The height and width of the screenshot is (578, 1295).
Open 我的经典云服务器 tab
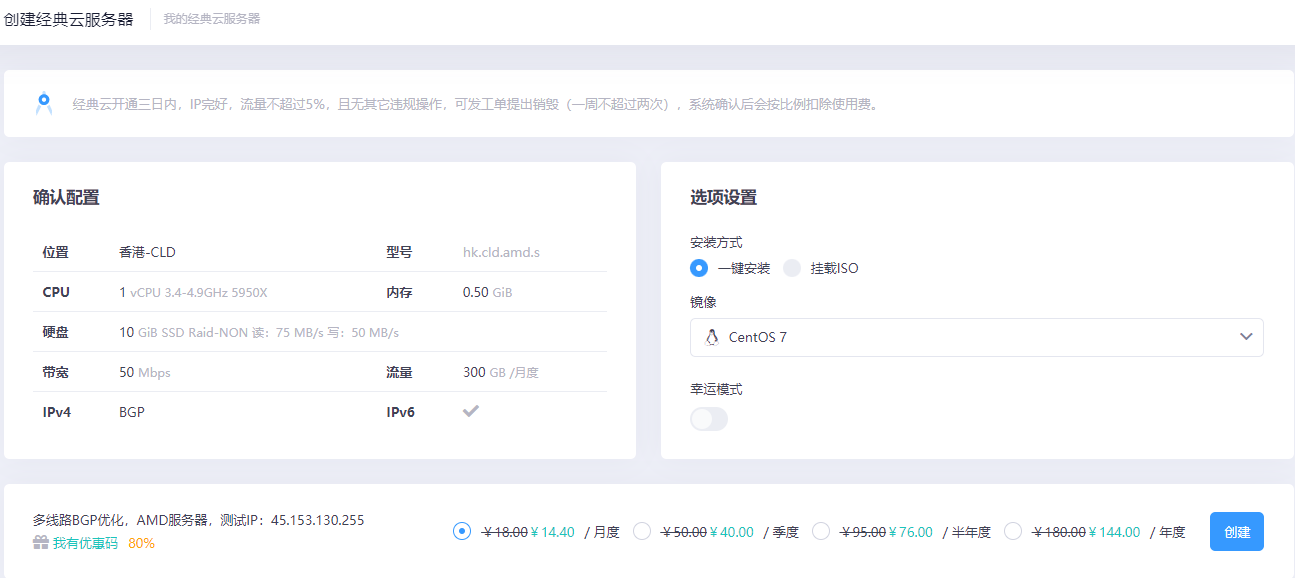(x=212, y=19)
